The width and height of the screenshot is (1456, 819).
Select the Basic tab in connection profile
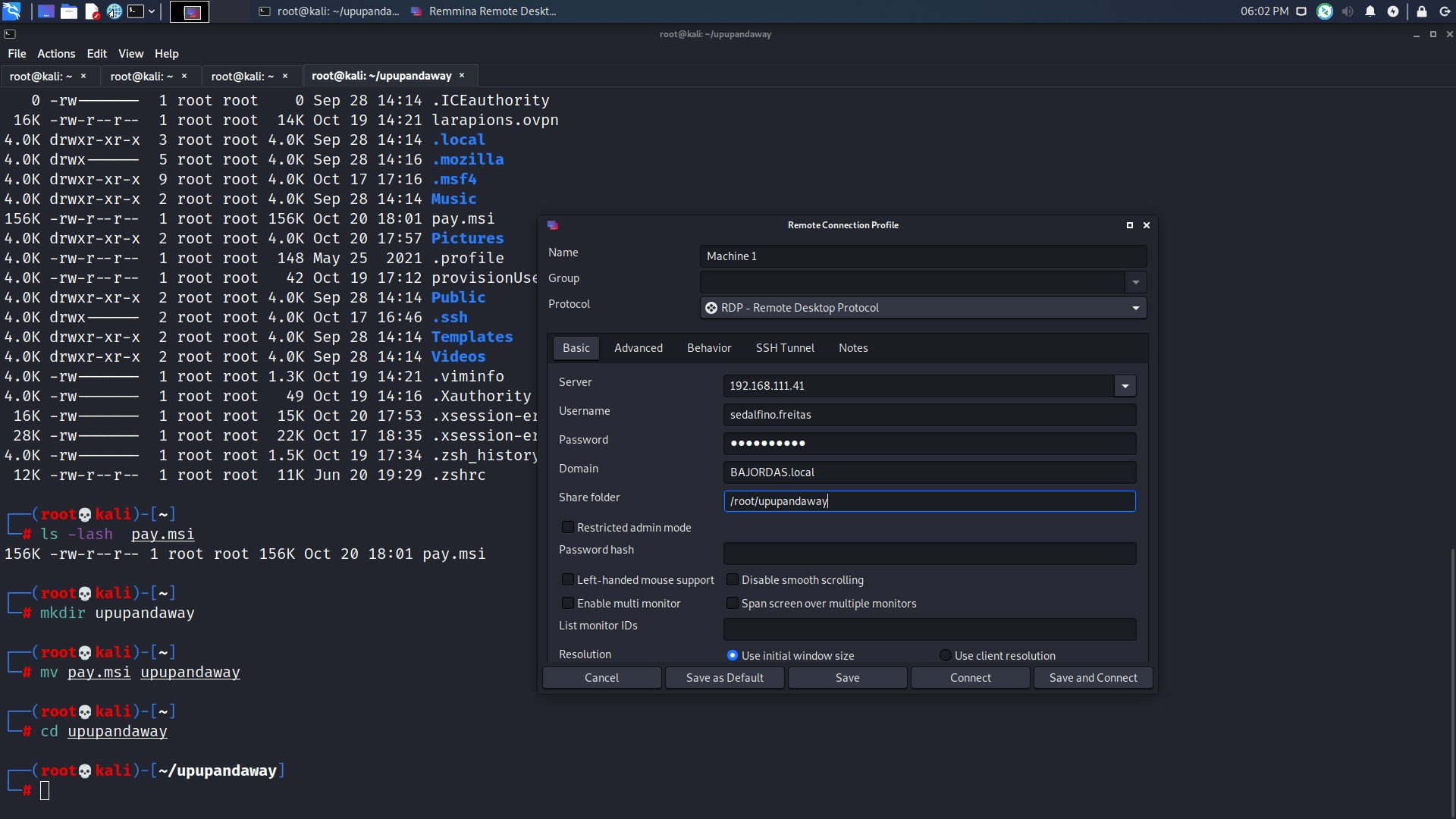576,347
